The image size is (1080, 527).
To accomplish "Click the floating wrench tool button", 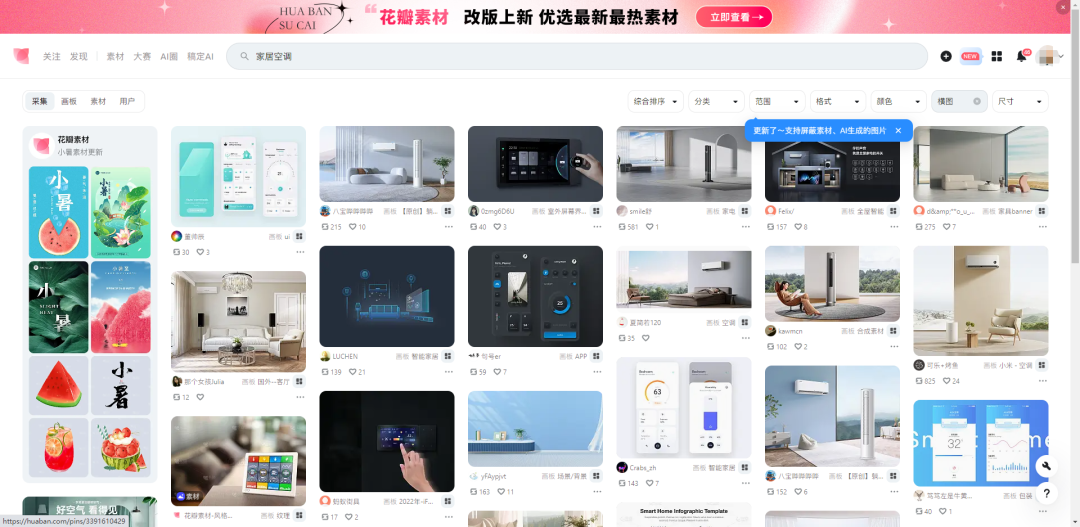I will click(1046, 466).
